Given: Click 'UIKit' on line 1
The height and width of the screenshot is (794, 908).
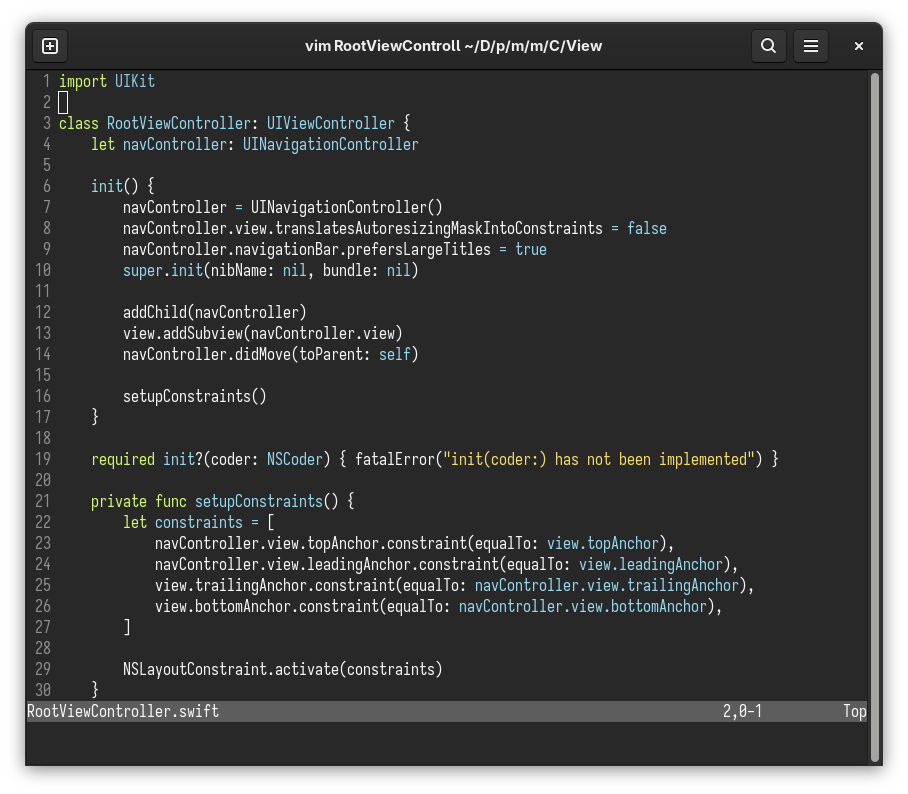Looking at the screenshot, I should (134, 81).
